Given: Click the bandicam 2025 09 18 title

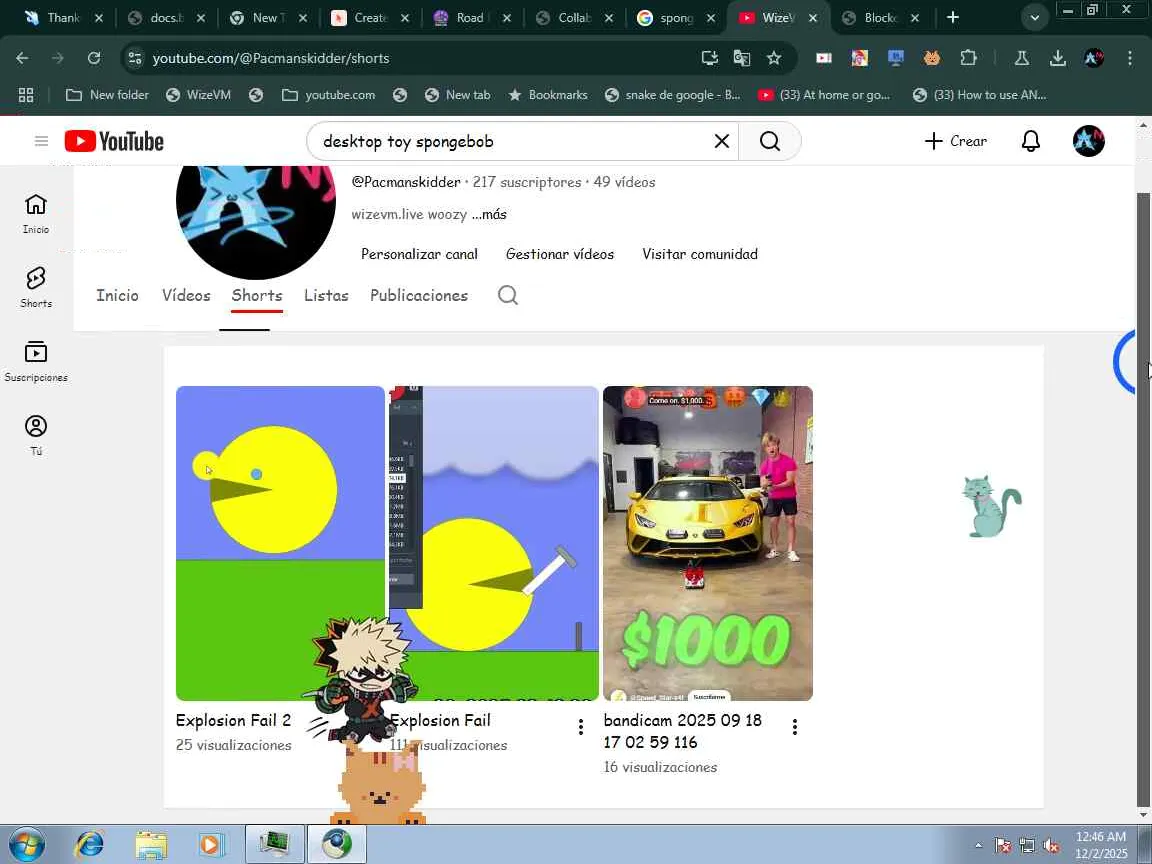Looking at the screenshot, I should click(x=683, y=731).
